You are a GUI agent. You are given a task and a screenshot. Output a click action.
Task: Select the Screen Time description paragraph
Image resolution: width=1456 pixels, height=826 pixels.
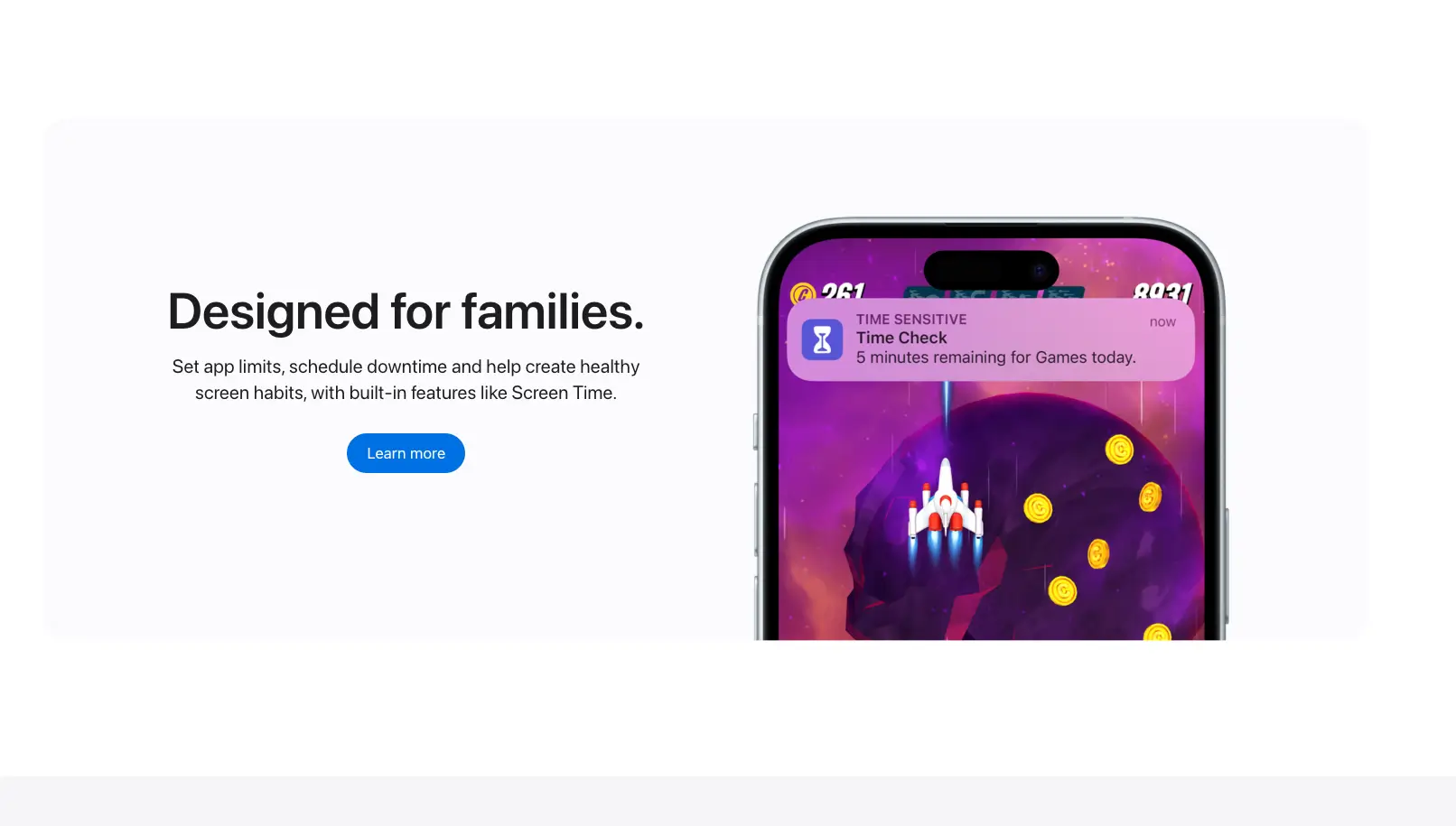406,379
